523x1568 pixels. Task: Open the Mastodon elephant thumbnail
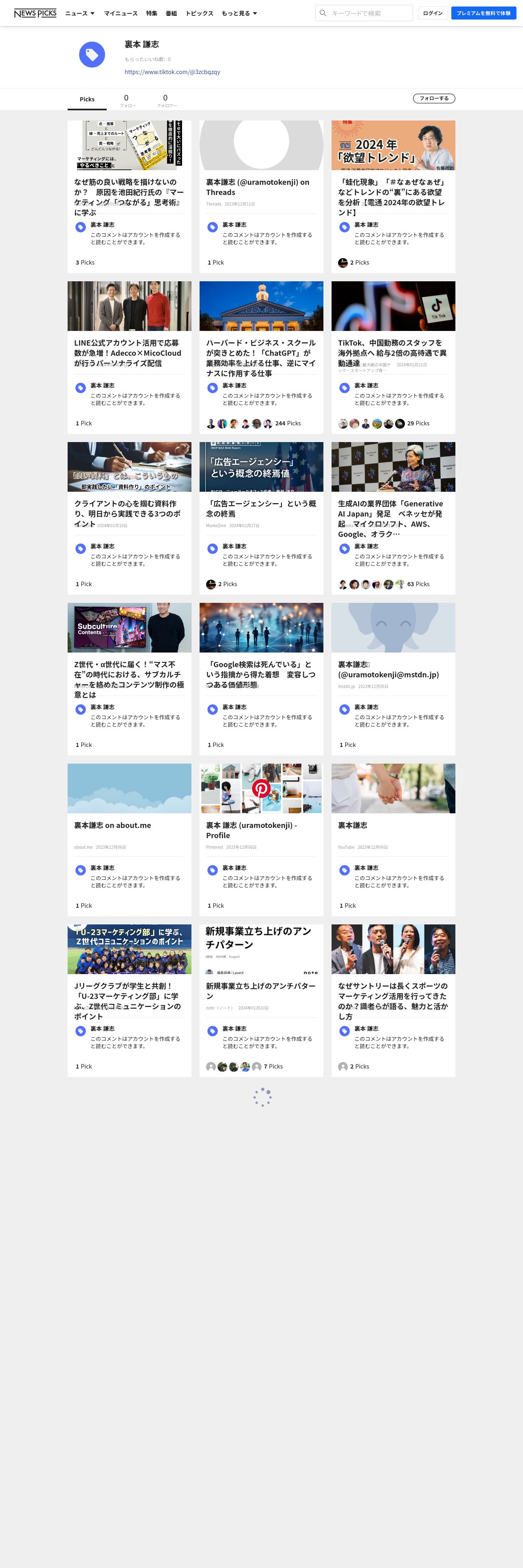click(393, 628)
